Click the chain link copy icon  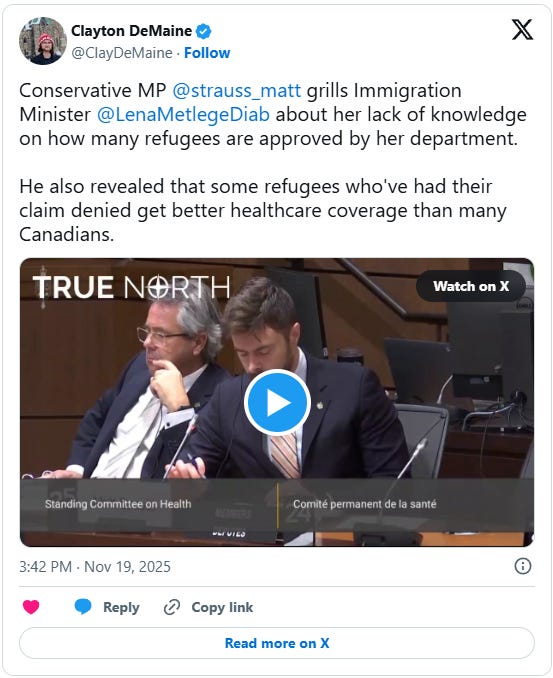172,607
